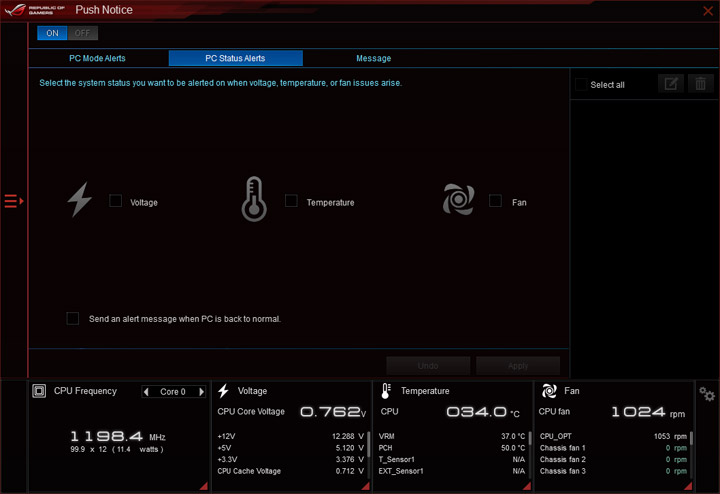Image resolution: width=720 pixels, height=494 pixels.
Task: Enable the Temperature alert checkbox
Action: click(x=291, y=201)
